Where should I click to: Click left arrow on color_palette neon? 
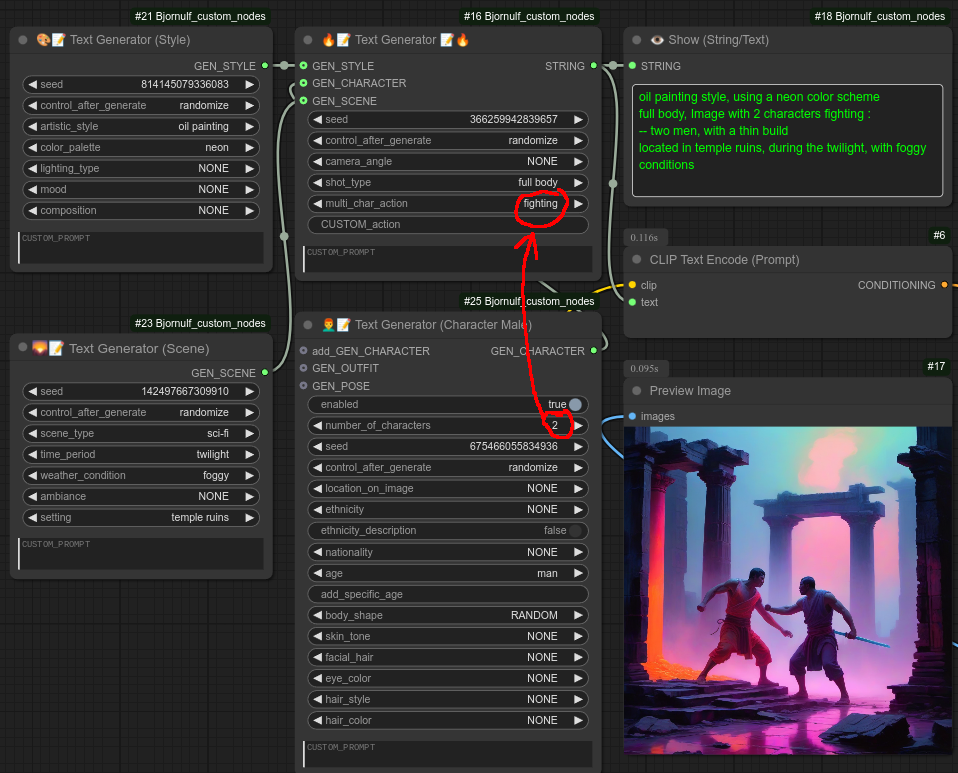click(32, 148)
